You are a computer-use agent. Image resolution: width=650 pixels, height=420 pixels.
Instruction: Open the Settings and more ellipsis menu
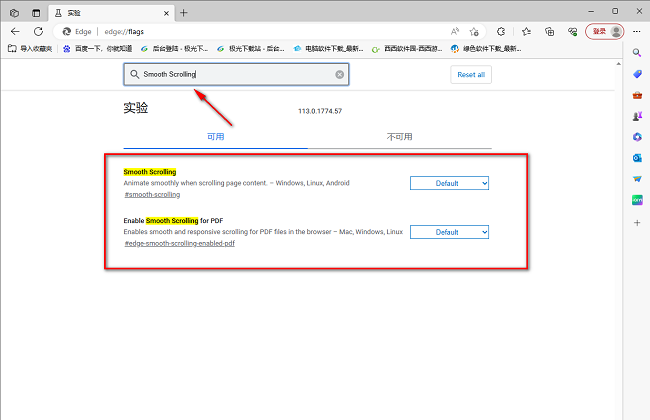pos(637,32)
